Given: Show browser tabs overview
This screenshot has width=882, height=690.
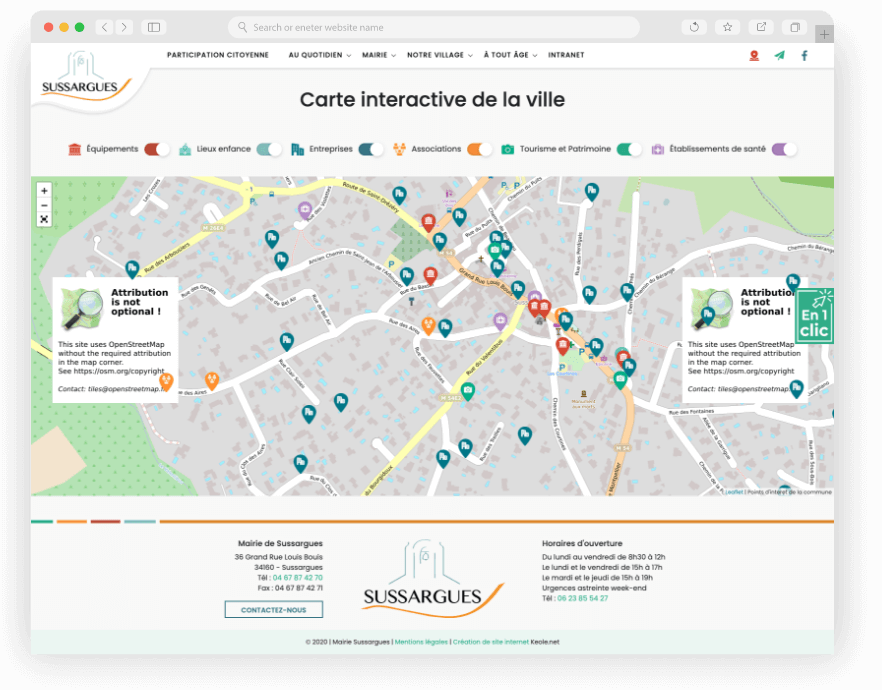Looking at the screenshot, I should click(795, 27).
